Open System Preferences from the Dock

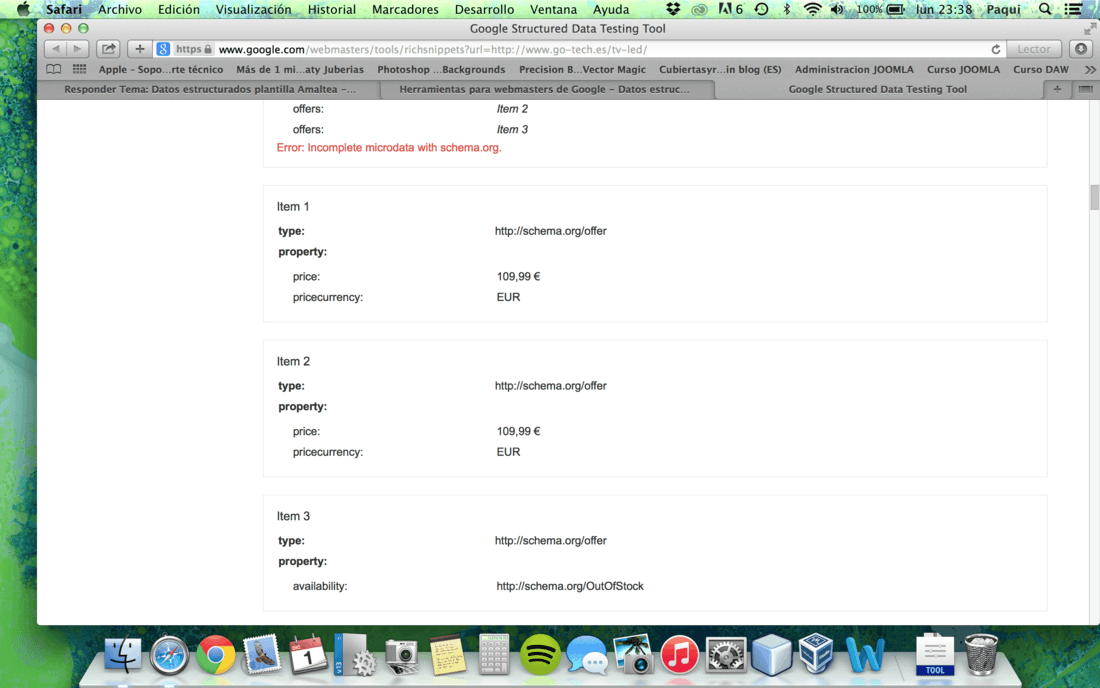725,654
